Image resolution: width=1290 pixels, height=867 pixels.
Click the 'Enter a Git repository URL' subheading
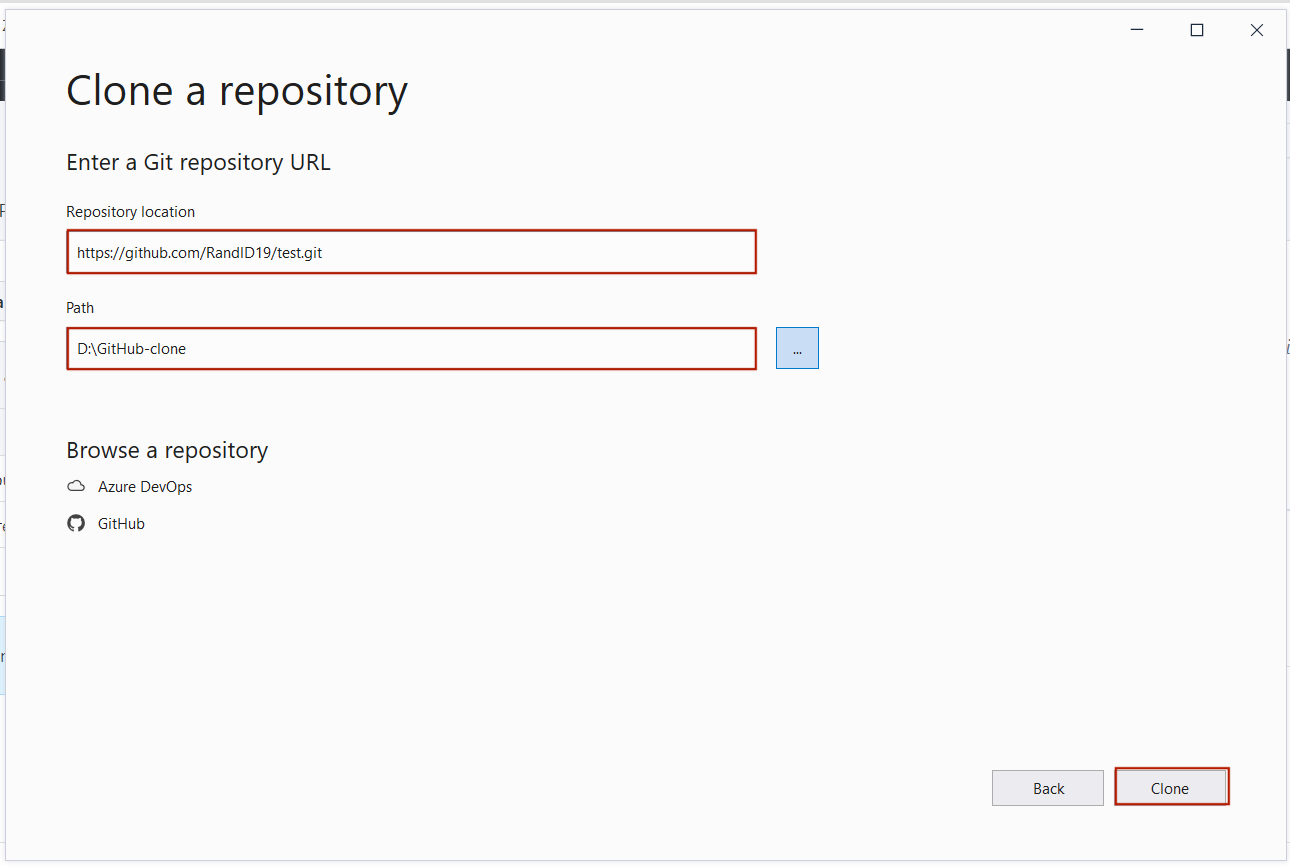click(x=198, y=162)
